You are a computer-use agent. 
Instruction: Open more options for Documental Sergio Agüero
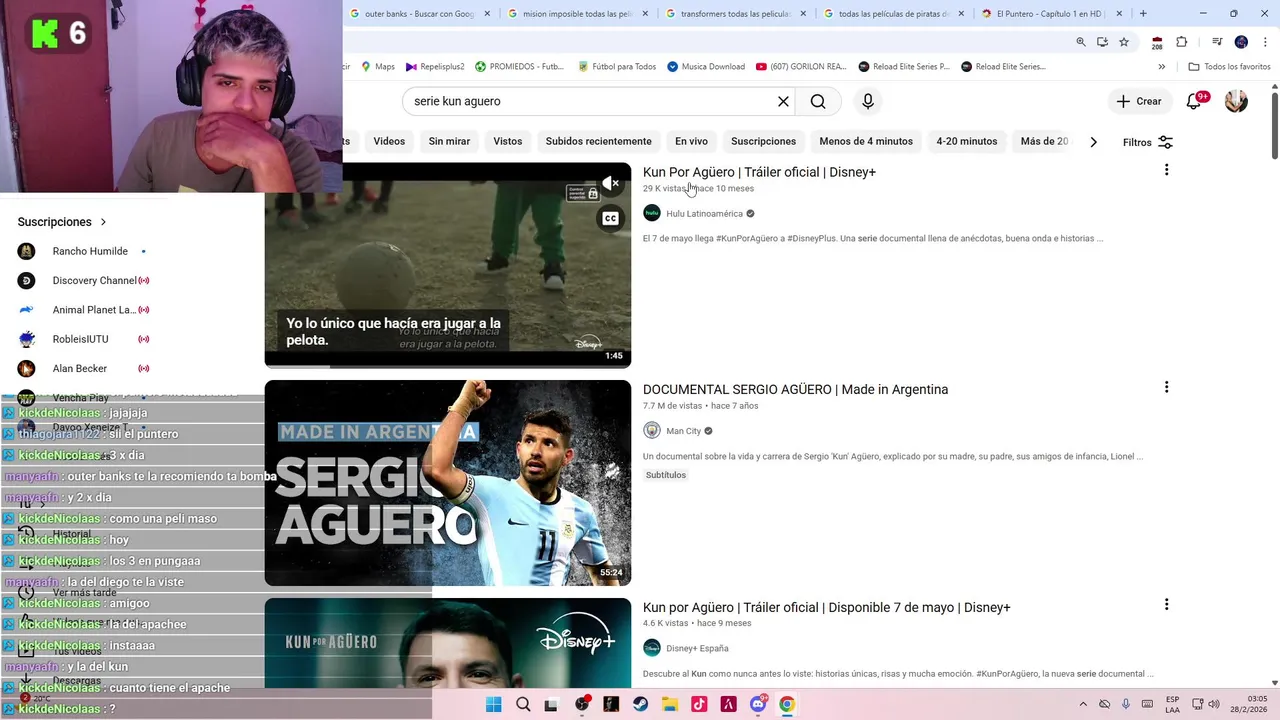coord(1166,387)
